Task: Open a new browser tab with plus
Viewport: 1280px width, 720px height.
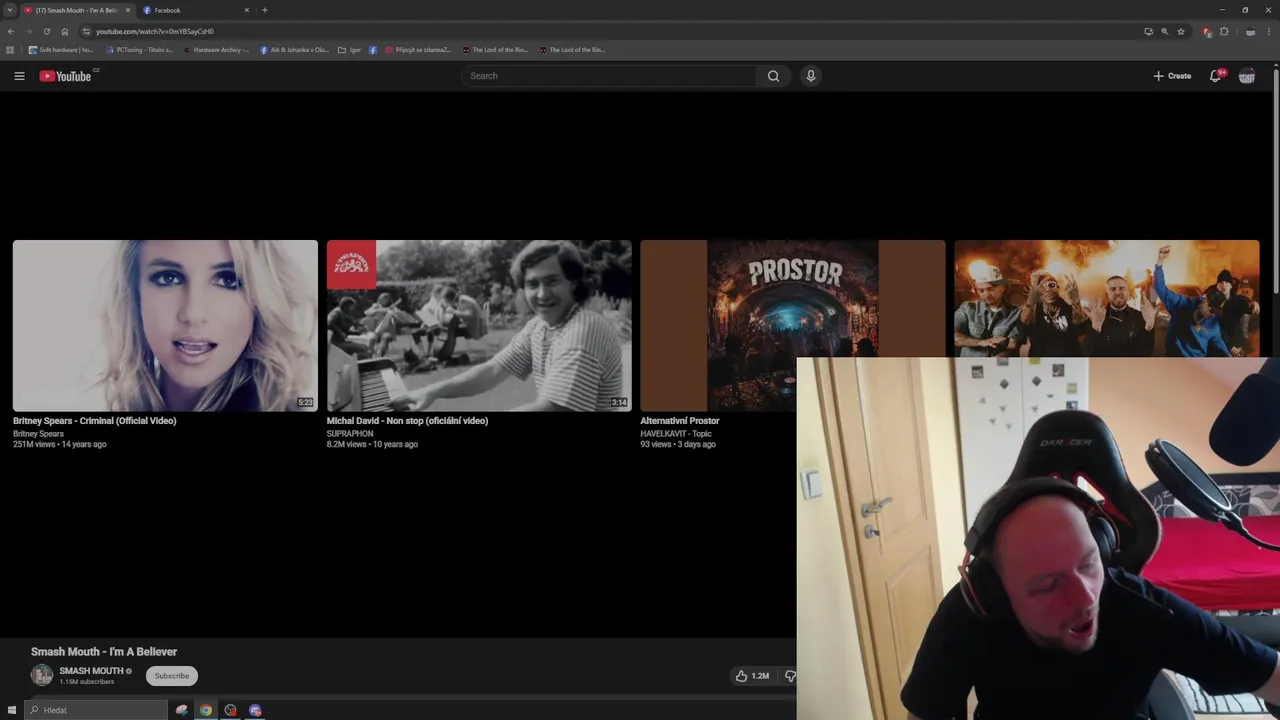Action: point(264,10)
